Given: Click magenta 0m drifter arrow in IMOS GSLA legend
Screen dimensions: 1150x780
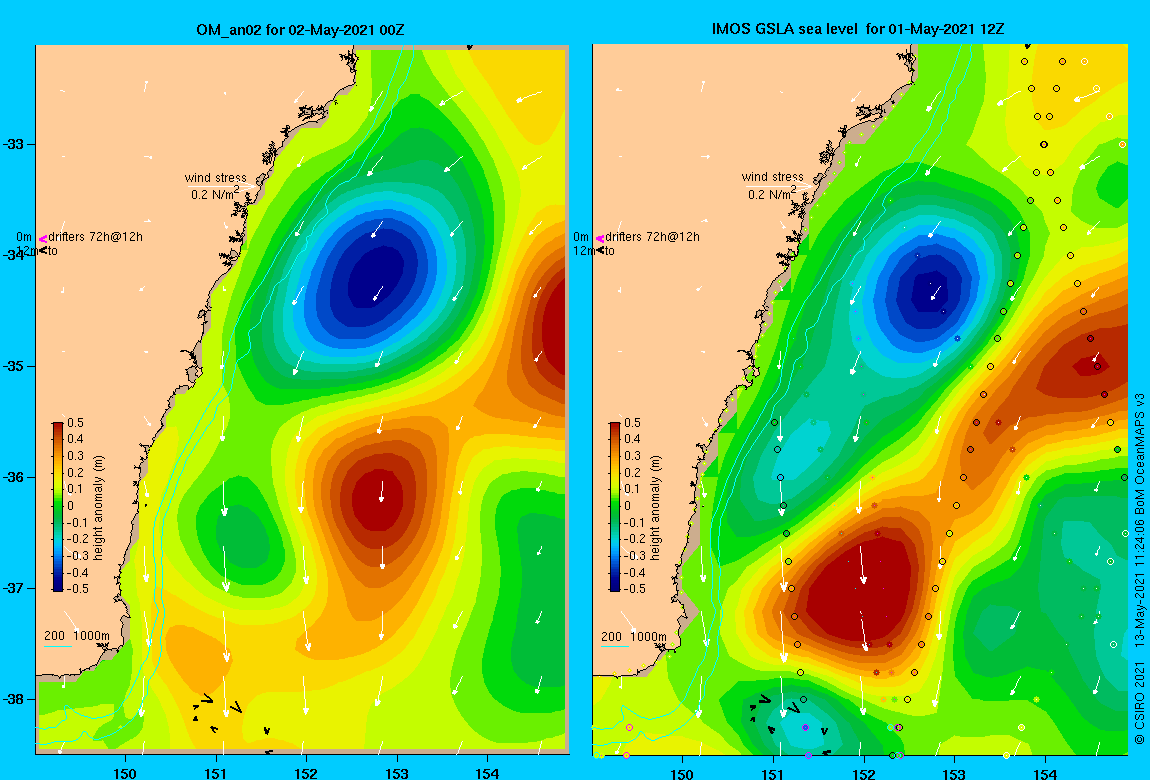Looking at the screenshot, I should (x=600, y=238).
